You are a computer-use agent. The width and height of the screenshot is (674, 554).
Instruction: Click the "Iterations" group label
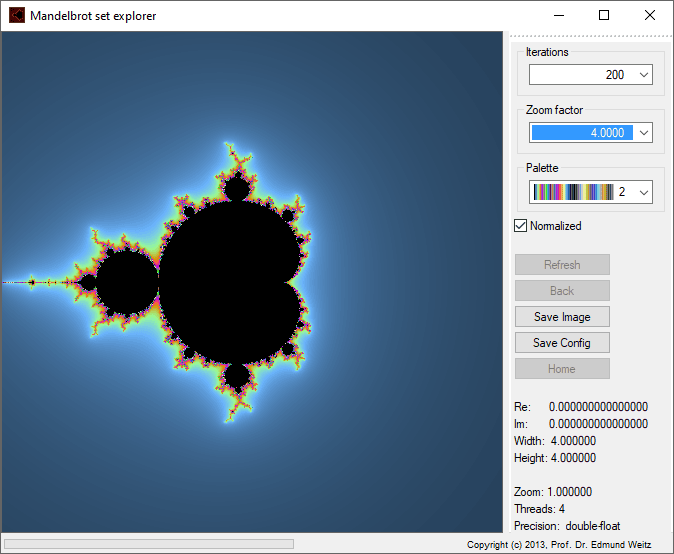coord(547,52)
